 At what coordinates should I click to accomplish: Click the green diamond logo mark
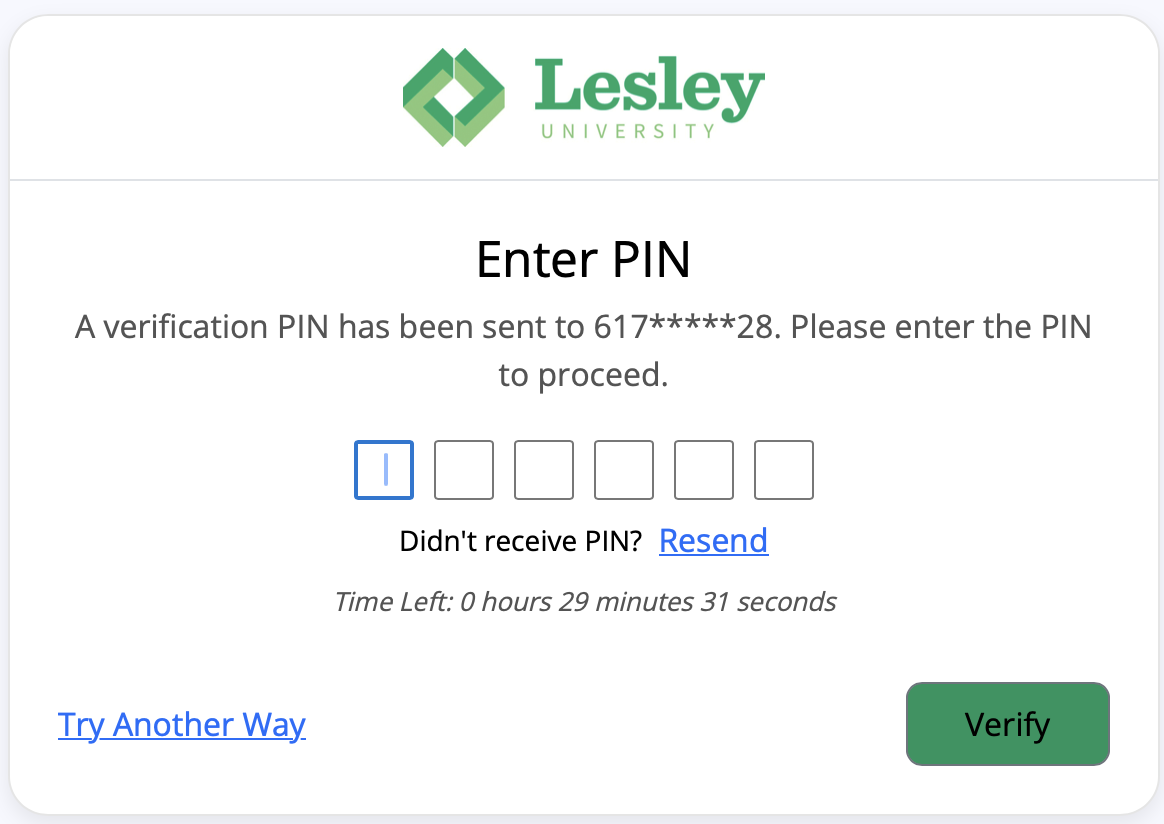click(x=453, y=97)
